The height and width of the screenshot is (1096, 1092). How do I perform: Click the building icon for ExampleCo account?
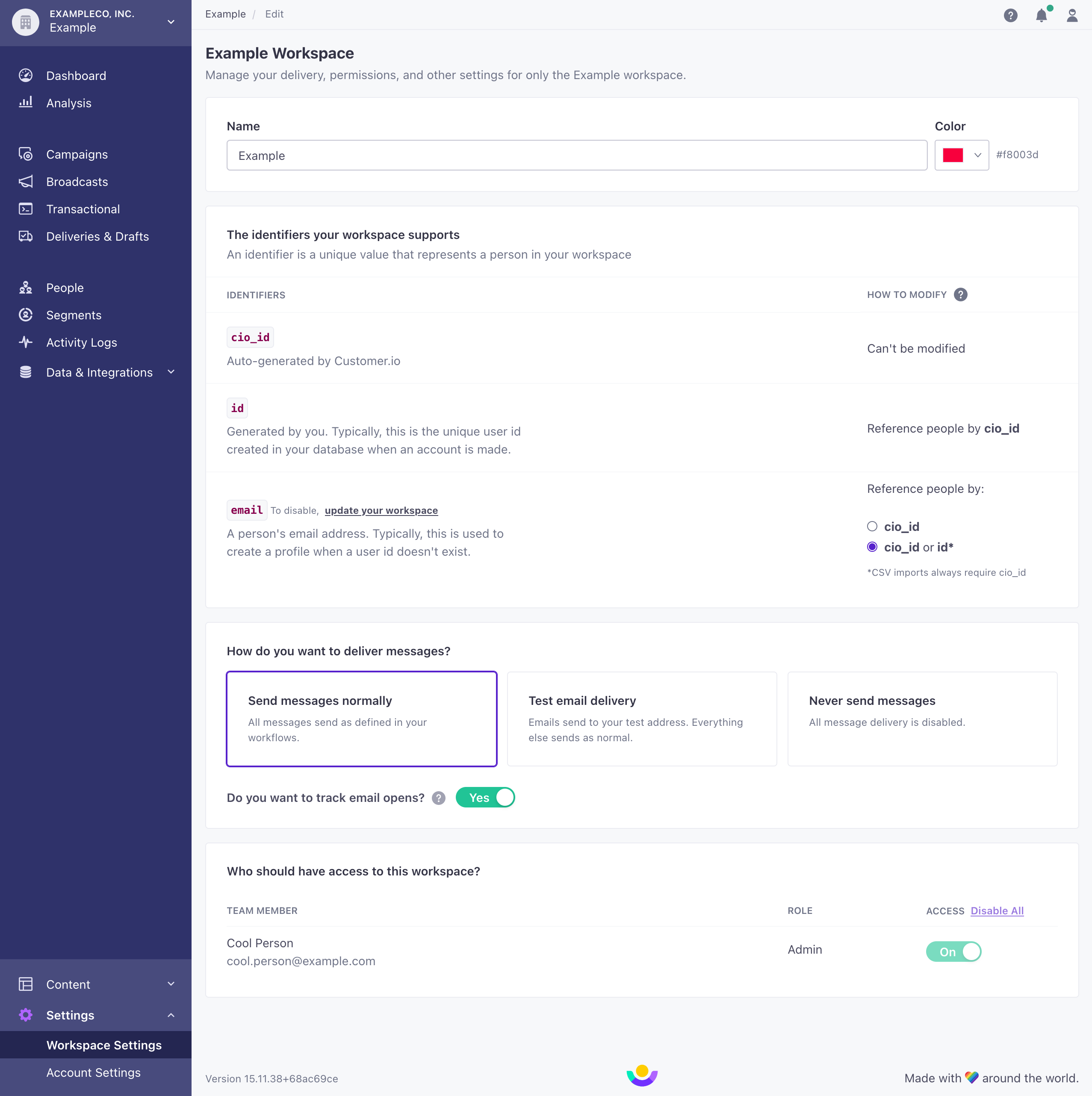[x=26, y=22]
